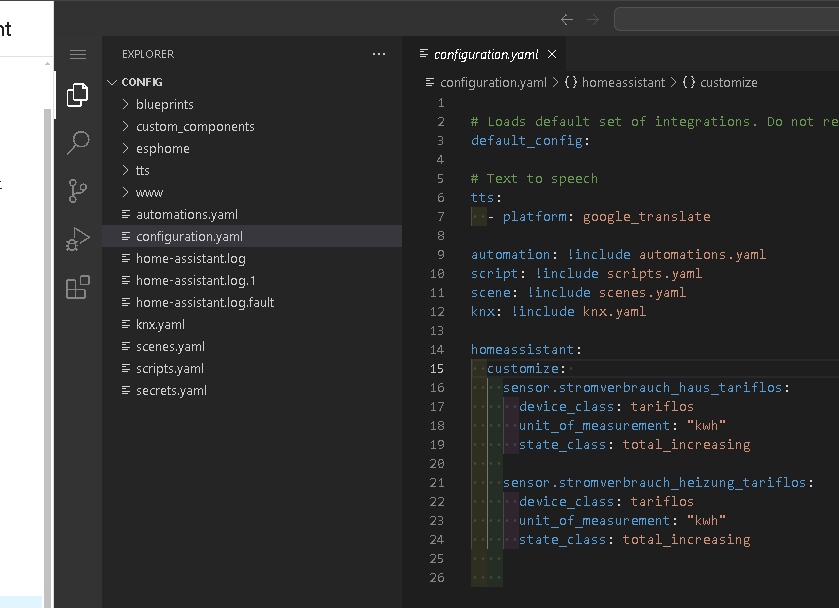Close the configuration.yaml tab
This screenshot has width=839, height=608.
(552, 54)
